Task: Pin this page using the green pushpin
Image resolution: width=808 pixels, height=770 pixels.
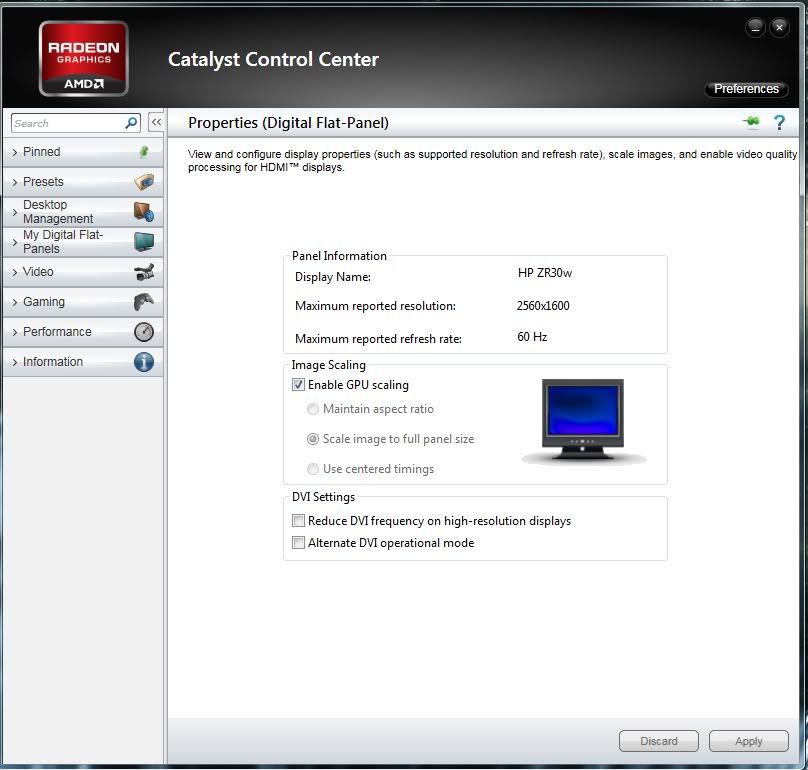Action: click(751, 122)
